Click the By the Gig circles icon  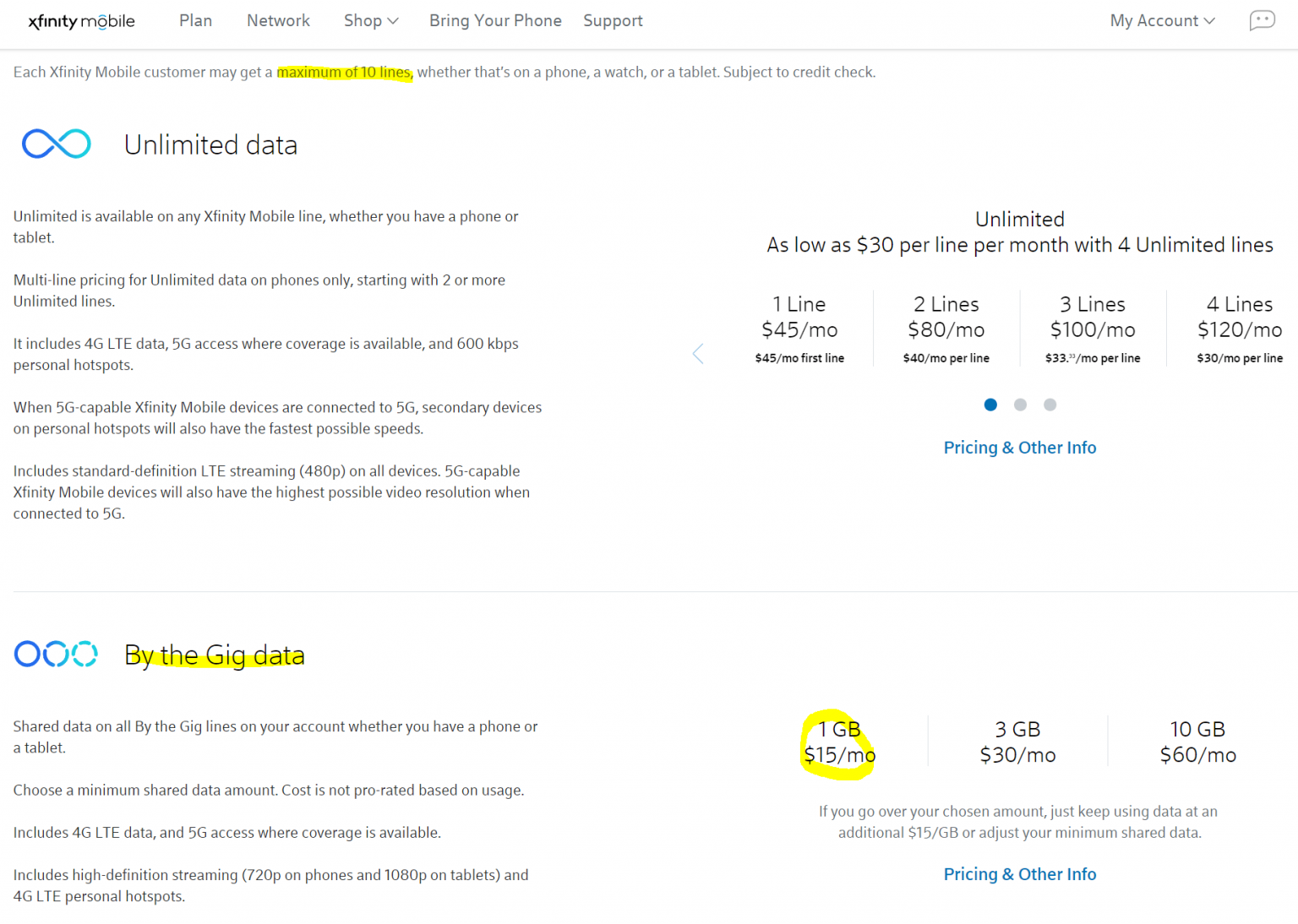pyautogui.click(x=56, y=654)
